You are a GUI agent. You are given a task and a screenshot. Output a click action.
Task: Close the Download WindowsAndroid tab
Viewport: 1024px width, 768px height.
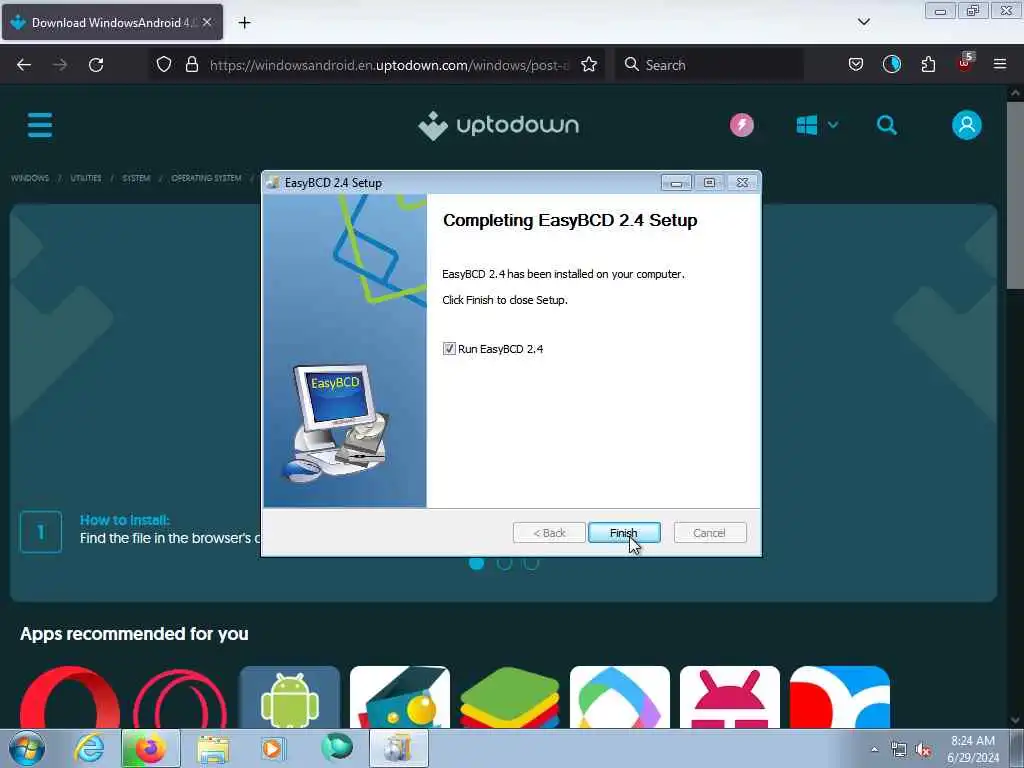coord(207,22)
